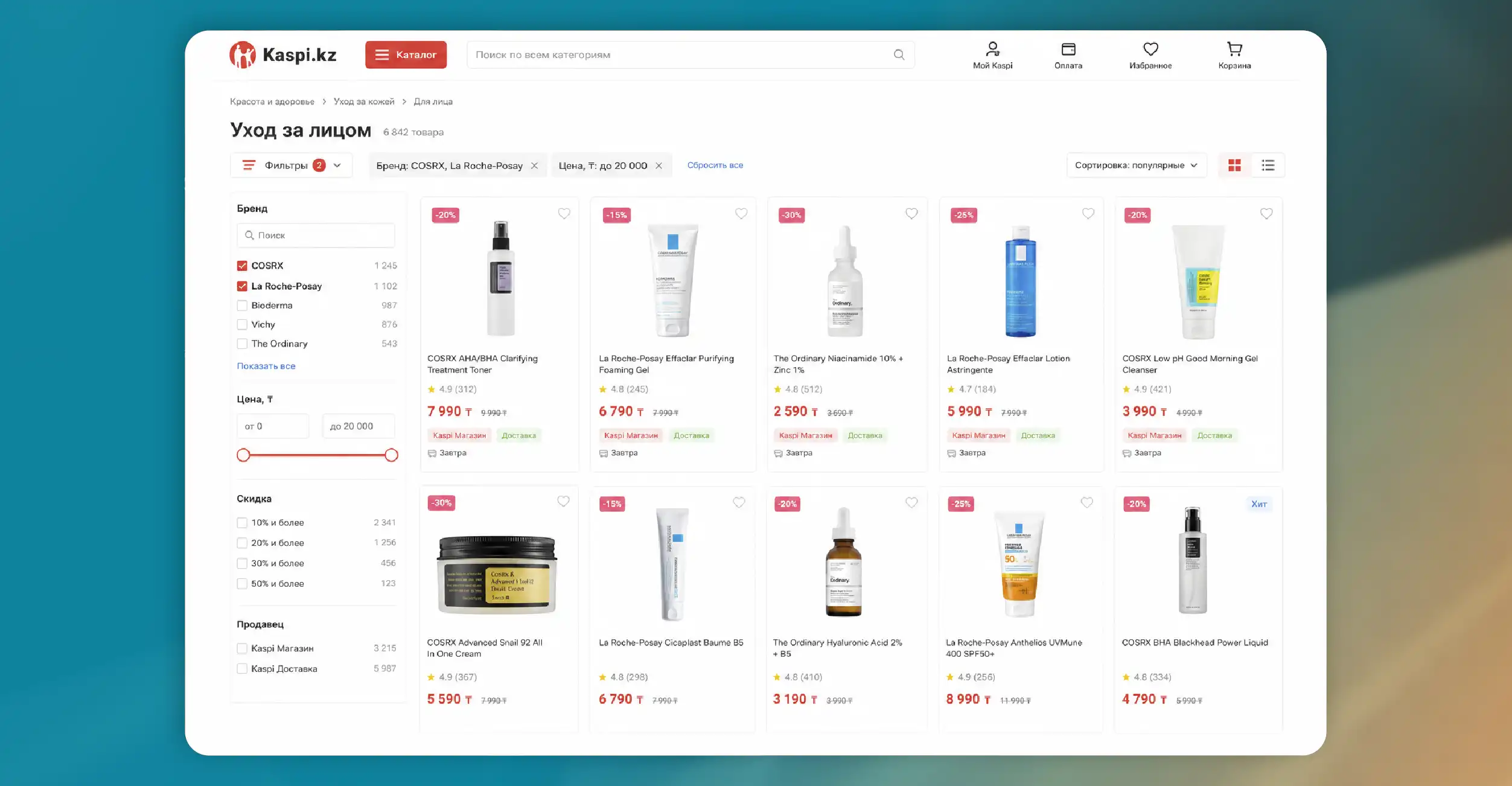The width and height of the screenshot is (1512, 786).
Task: Favorite the COSRX AHA/BHA Clarifying Toner
Action: (x=564, y=214)
